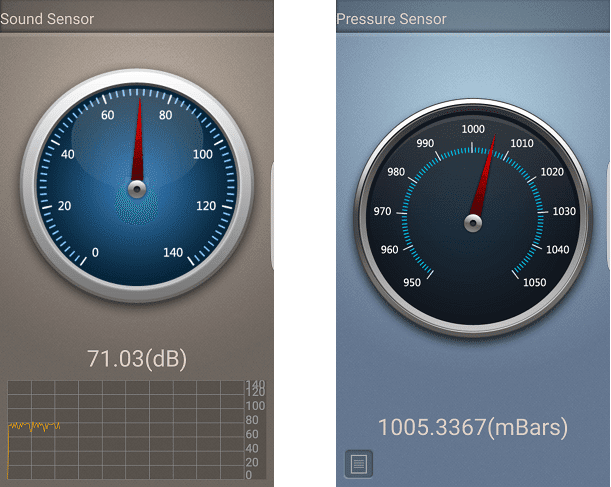Select the Pressure Sensor title bar
Viewport: 611px width, 487px height.
[473, 17]
